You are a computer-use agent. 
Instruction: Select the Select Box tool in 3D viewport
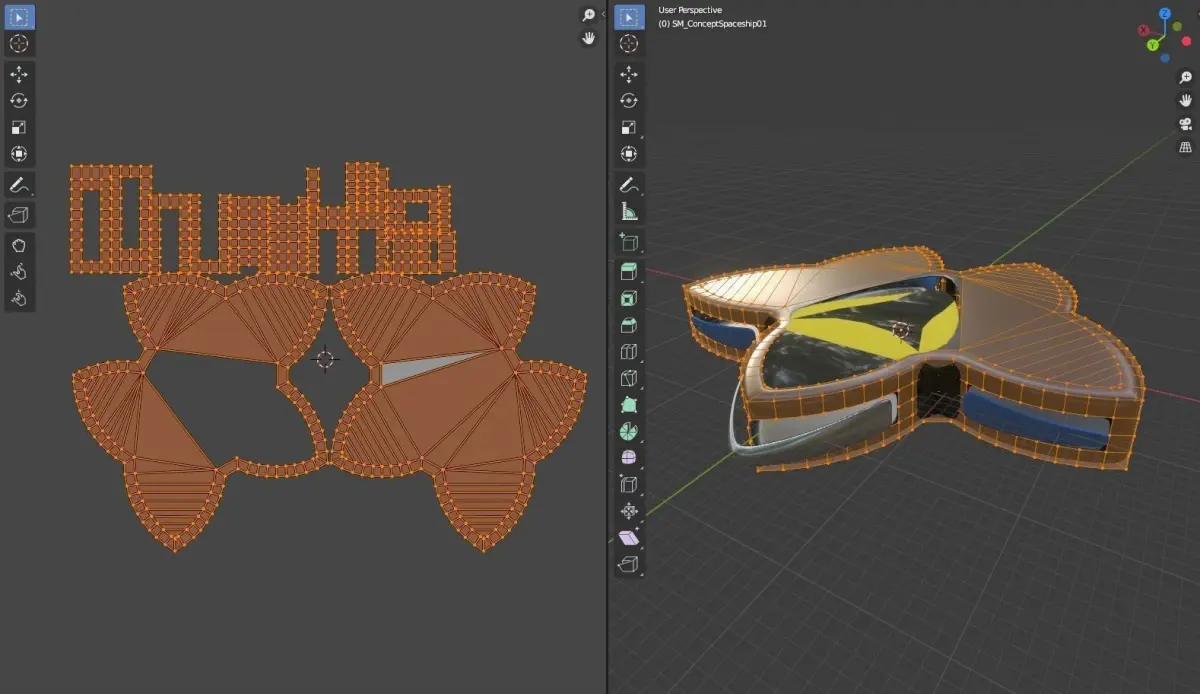629,17
